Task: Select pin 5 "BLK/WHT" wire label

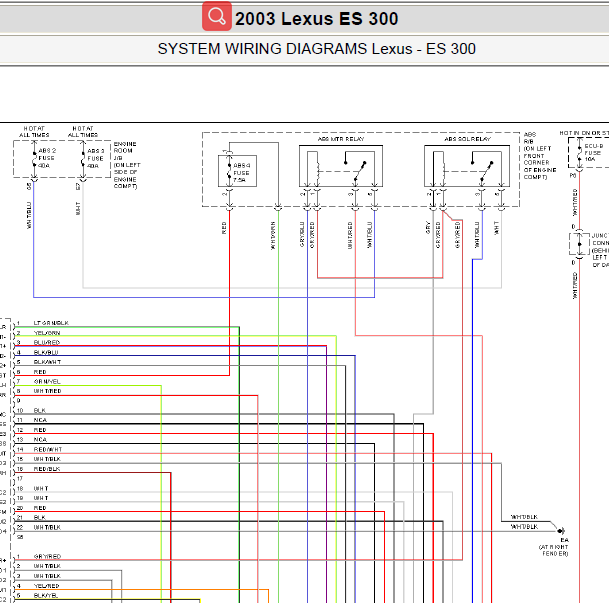Action: [47, 362]
